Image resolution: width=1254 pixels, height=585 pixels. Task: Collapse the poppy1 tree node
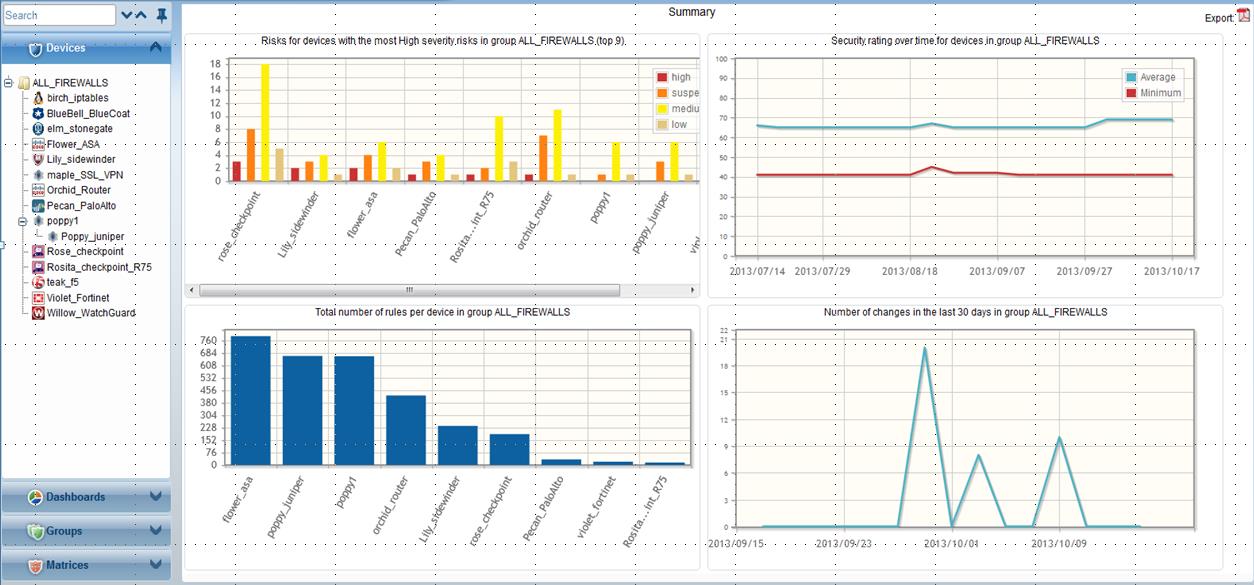pos(23,221)
